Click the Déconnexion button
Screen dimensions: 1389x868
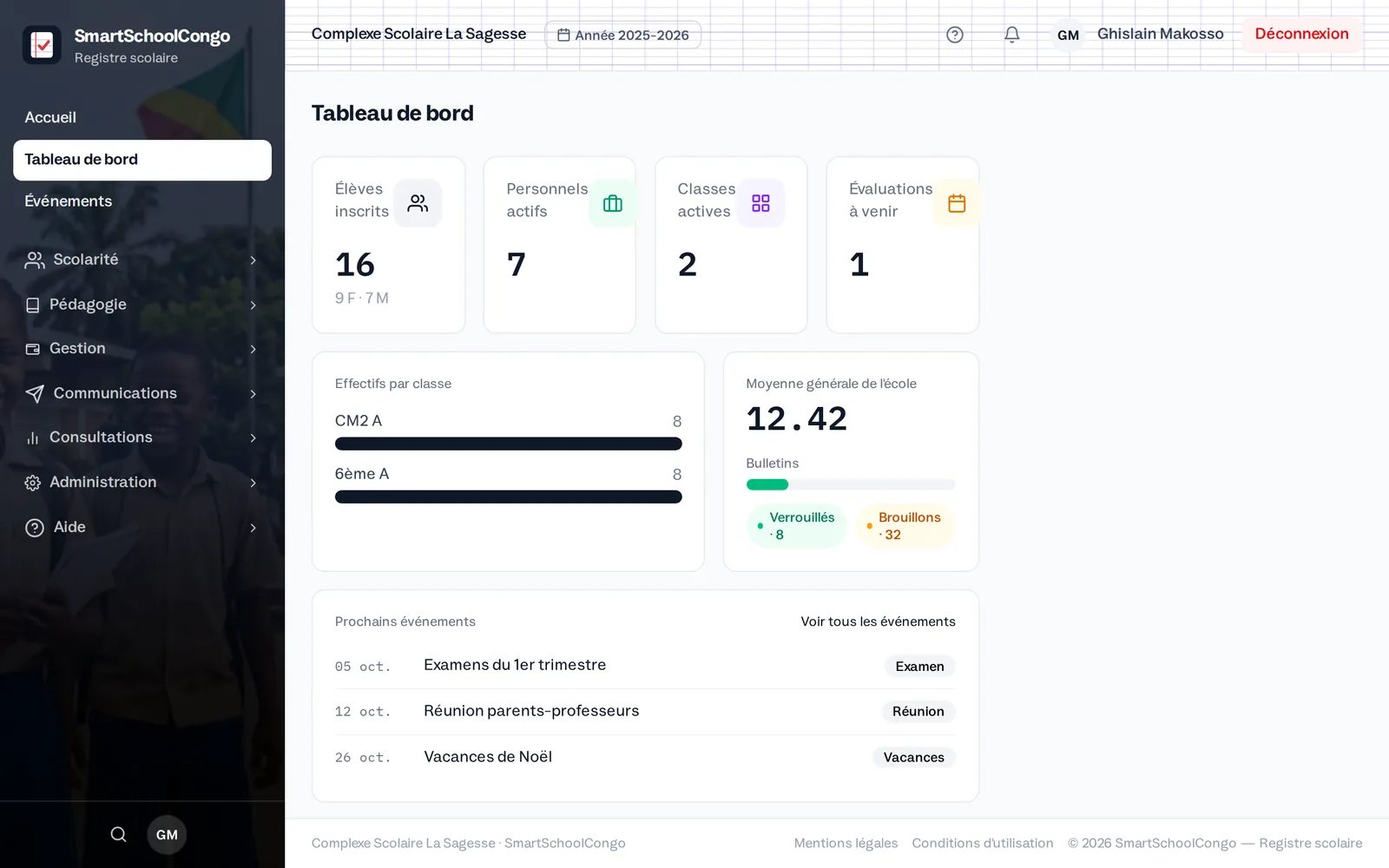[1301, 35]
